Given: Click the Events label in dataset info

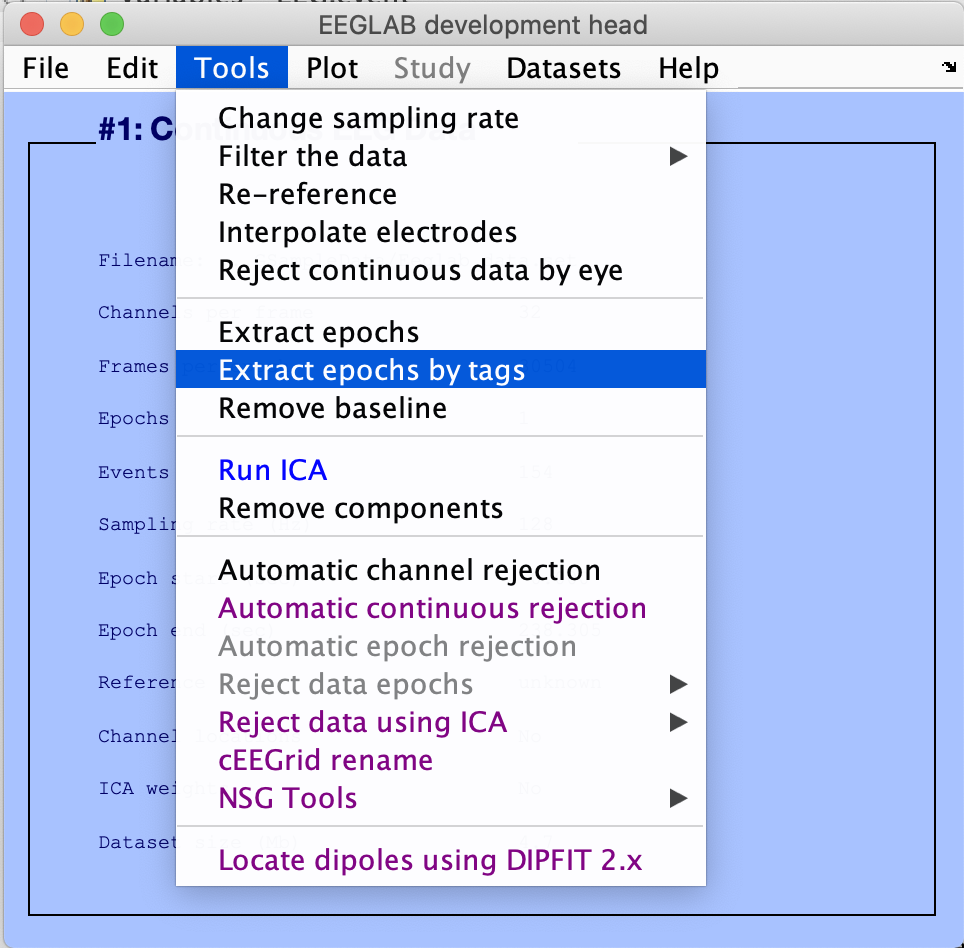Looking at the screenshot, I should (133, 472).
